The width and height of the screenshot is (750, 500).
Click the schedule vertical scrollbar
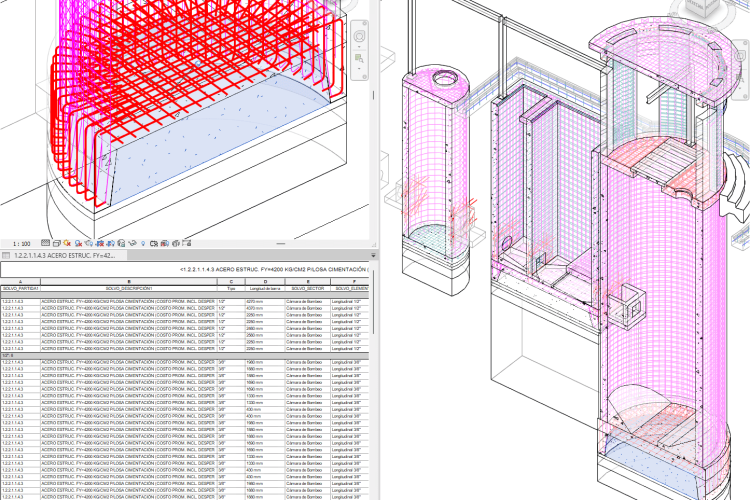373,301
